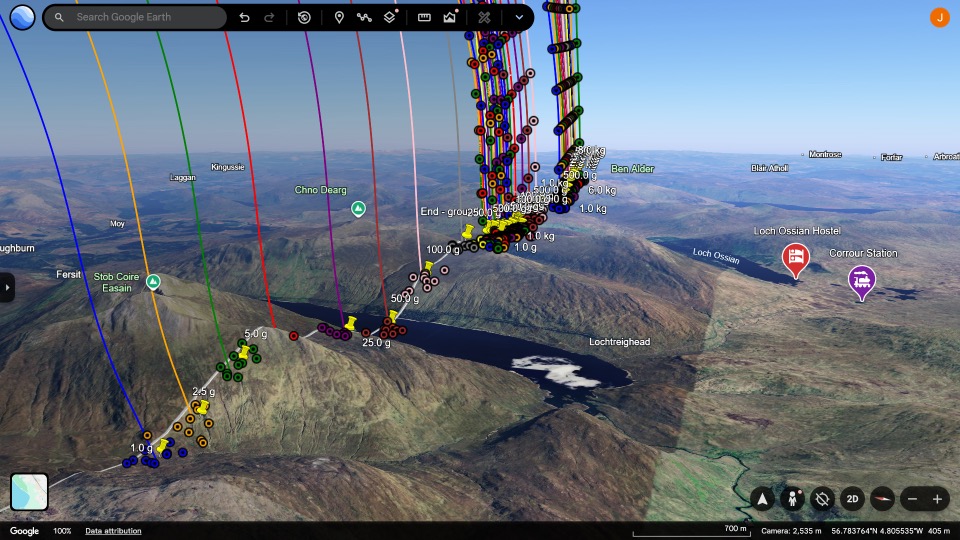Viewport: 960px width, 540px height.
Task: Select the yellow pushpin labeled 25.0 g
Action: (x=350, y=323)
